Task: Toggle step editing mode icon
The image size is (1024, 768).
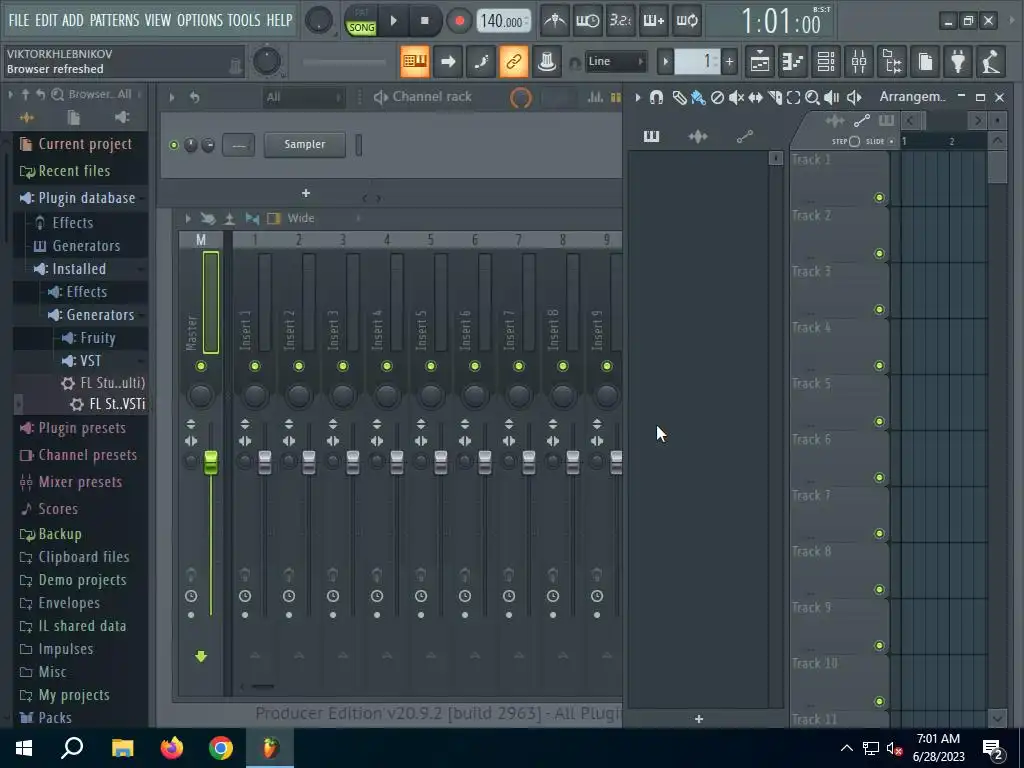Action: (x=481, y=61)
